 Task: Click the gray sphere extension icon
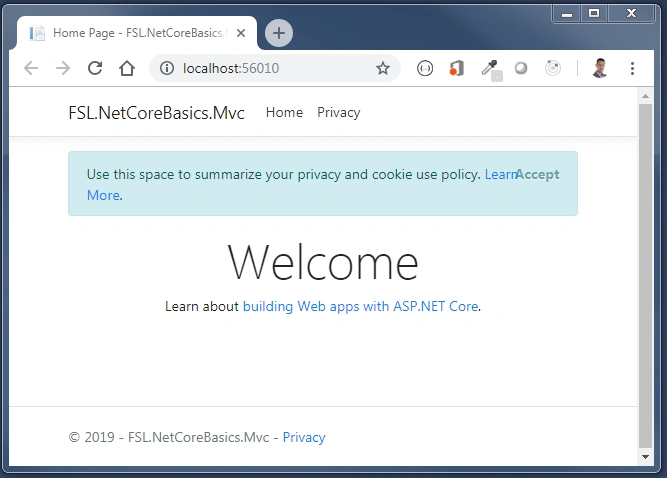coord(521,68)
